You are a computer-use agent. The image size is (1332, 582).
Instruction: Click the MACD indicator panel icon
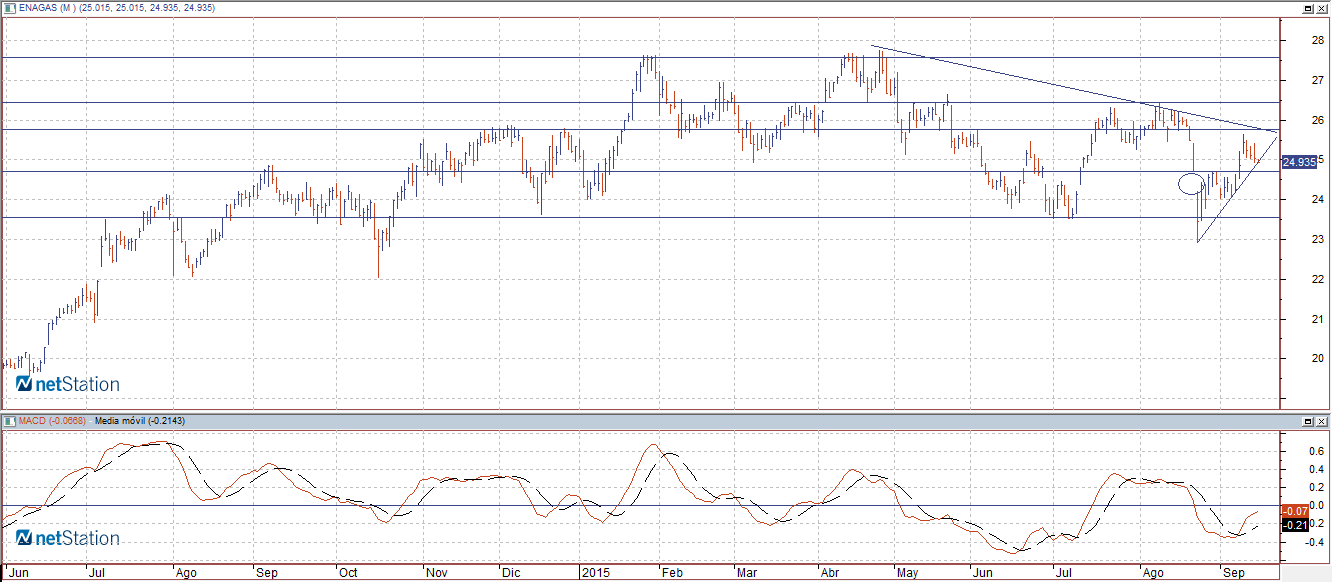(9, 420)
